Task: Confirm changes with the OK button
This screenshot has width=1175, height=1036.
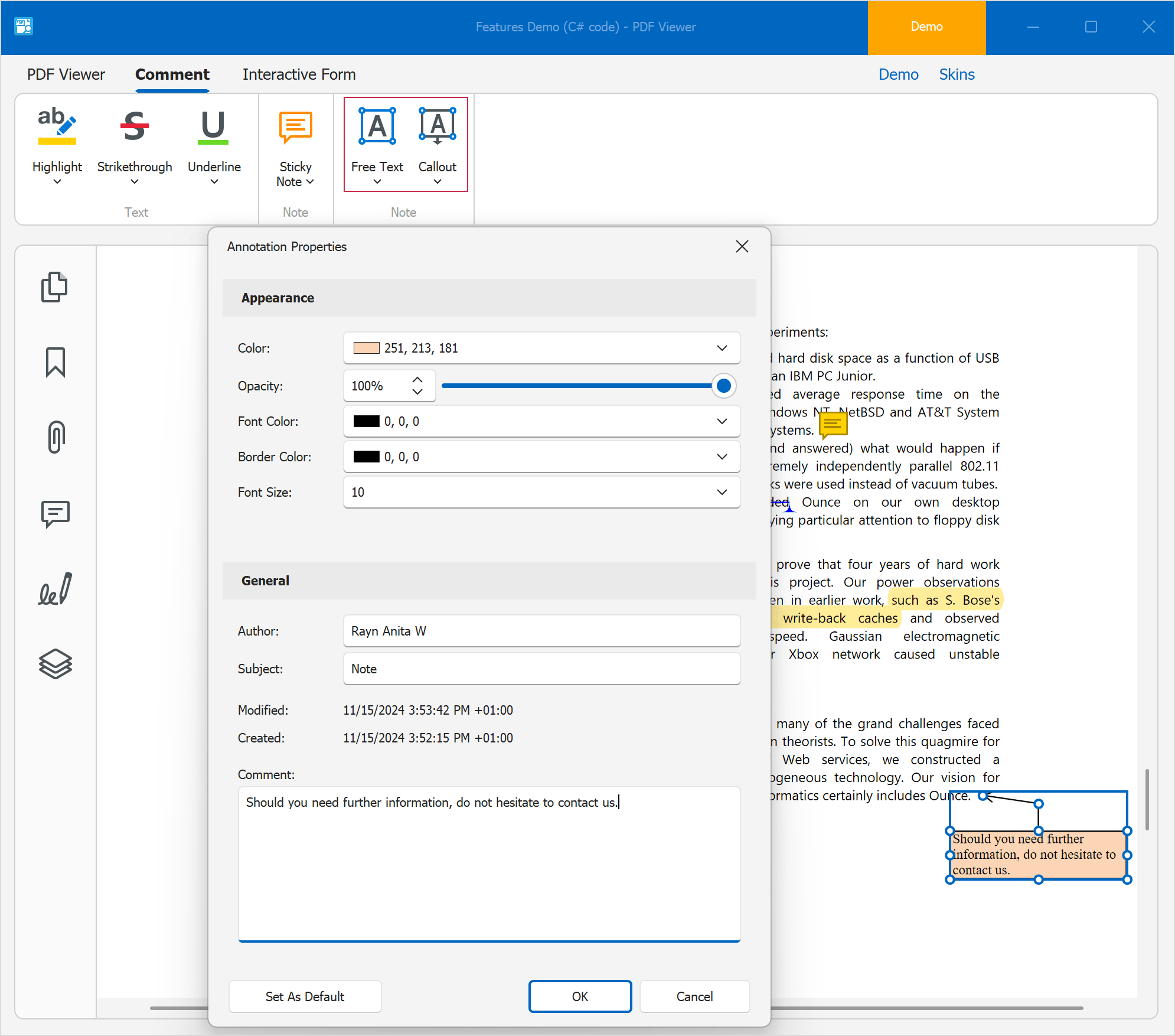Action: pyautogui.click(x=580, y=996)
